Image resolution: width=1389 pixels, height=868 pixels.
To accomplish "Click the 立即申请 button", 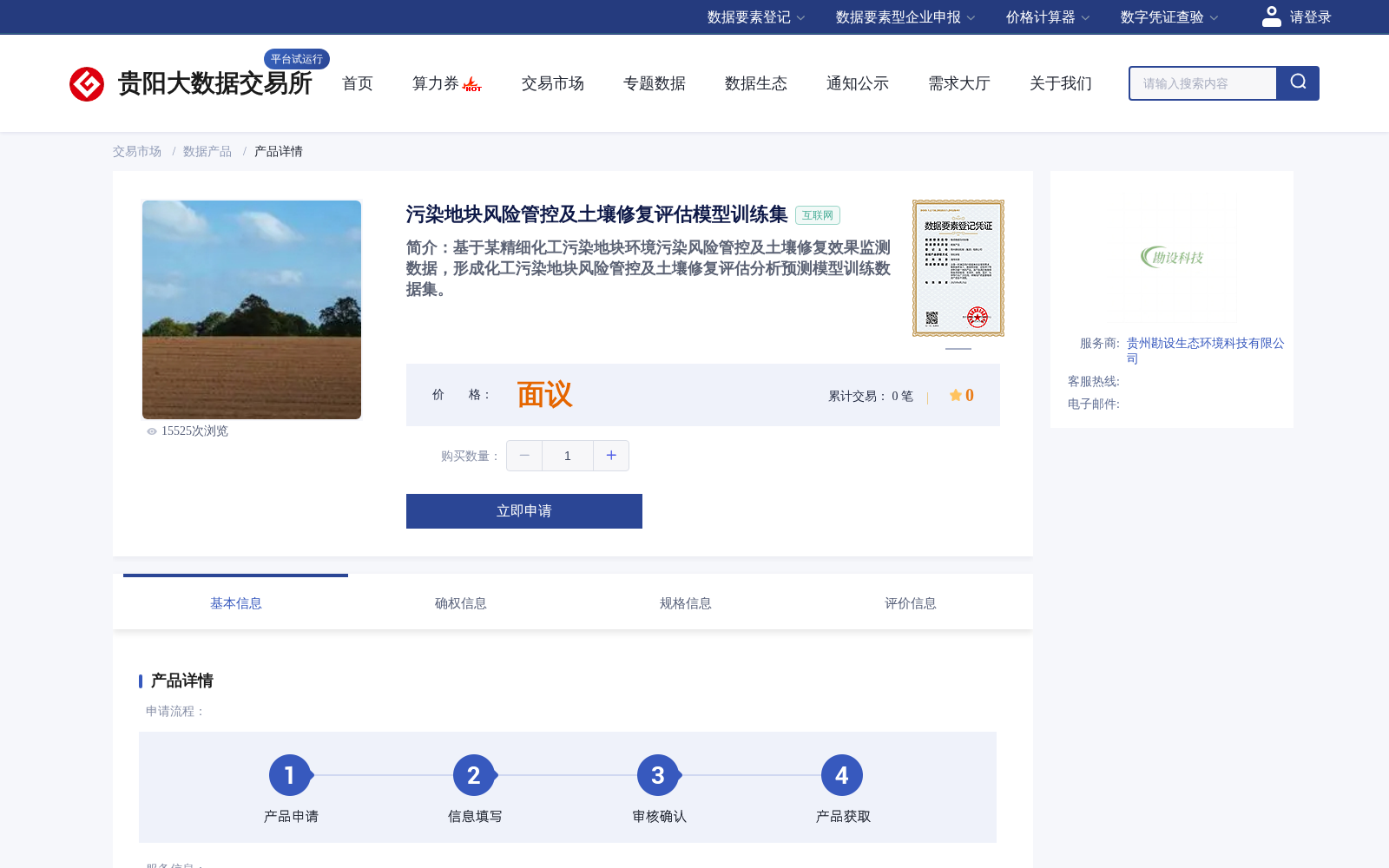I will click(x=524, y=511).
